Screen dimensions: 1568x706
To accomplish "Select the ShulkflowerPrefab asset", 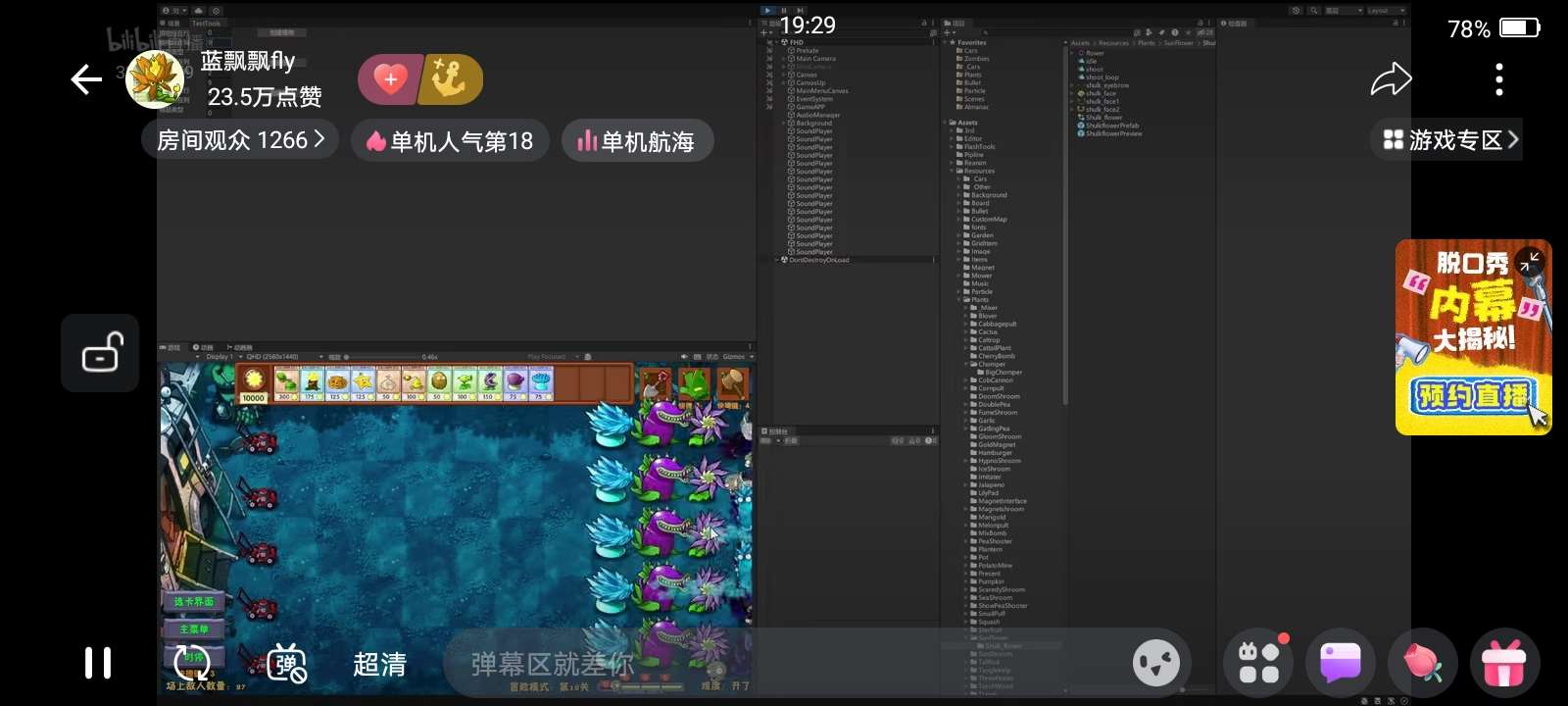I will point(1108,126).
